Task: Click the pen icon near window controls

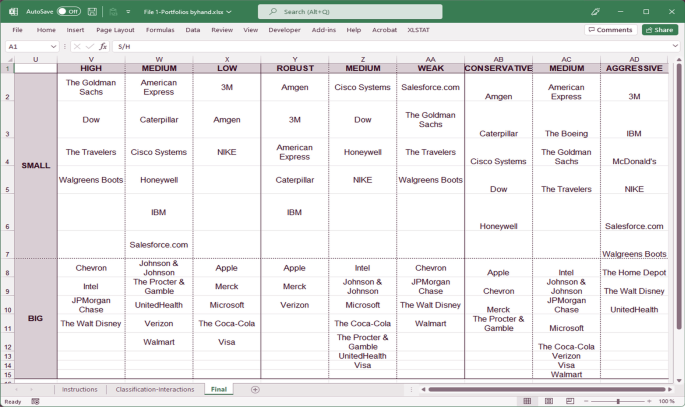Action: click(596, 12)
